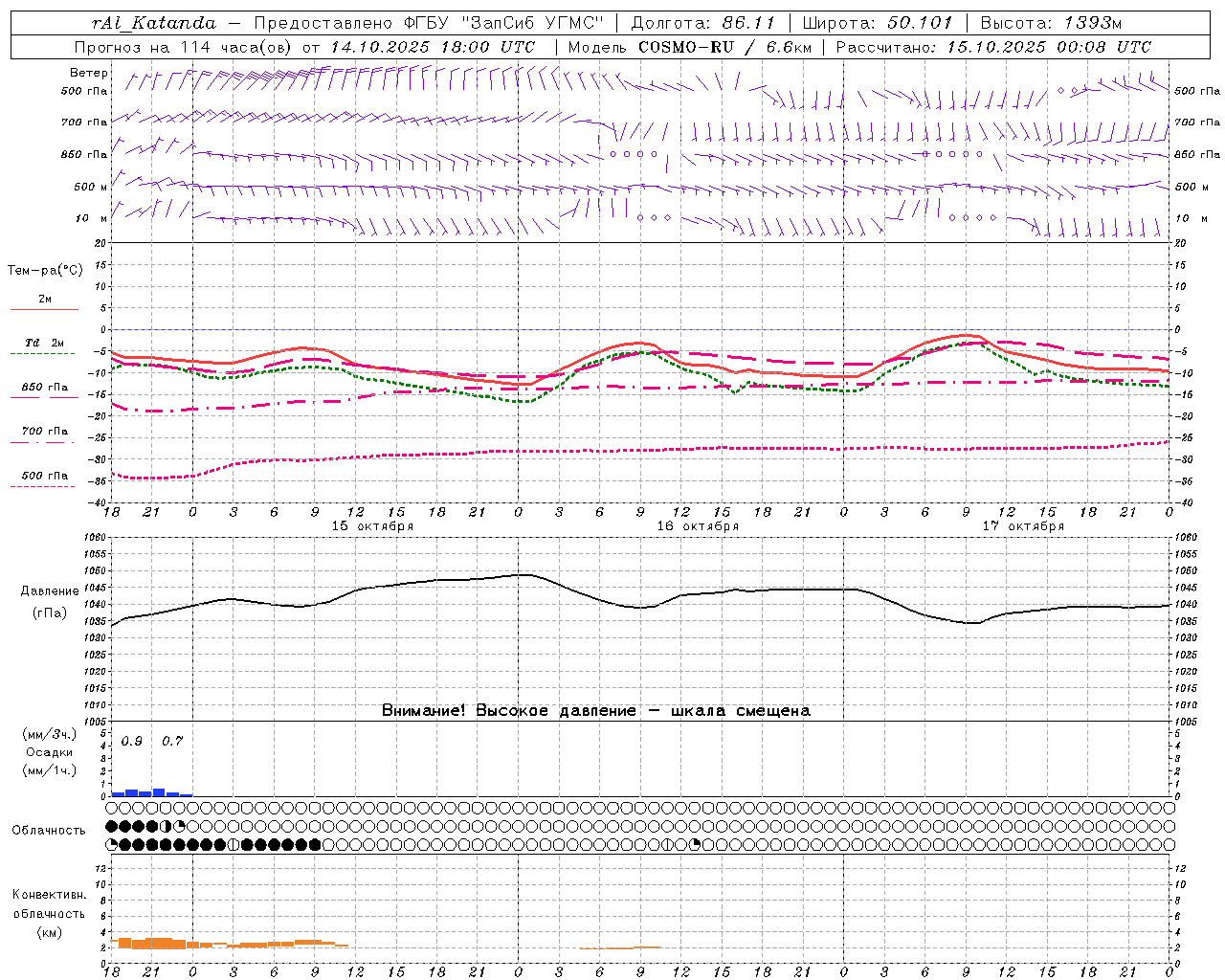Select the forecast start 14.10.2025 18:00 UTC
This screenshot has width=1225, height=980.
pos(432,47)
